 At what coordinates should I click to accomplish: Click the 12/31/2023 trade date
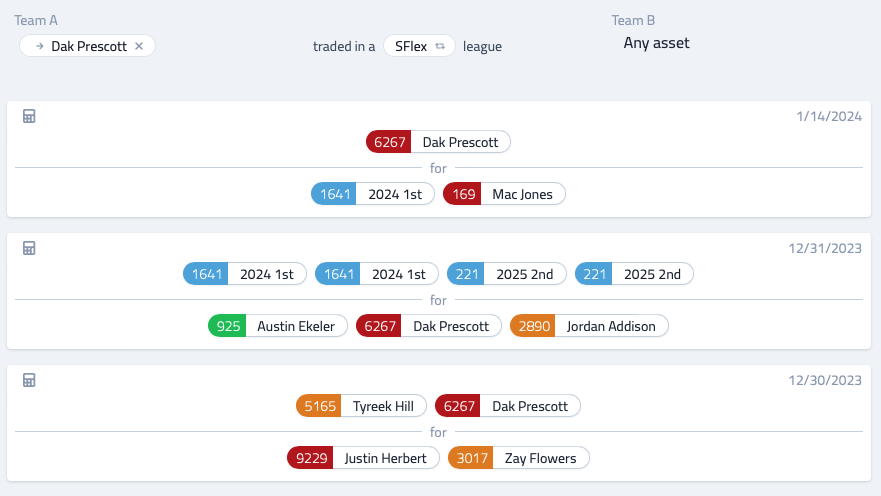click(x=825, y=248)
